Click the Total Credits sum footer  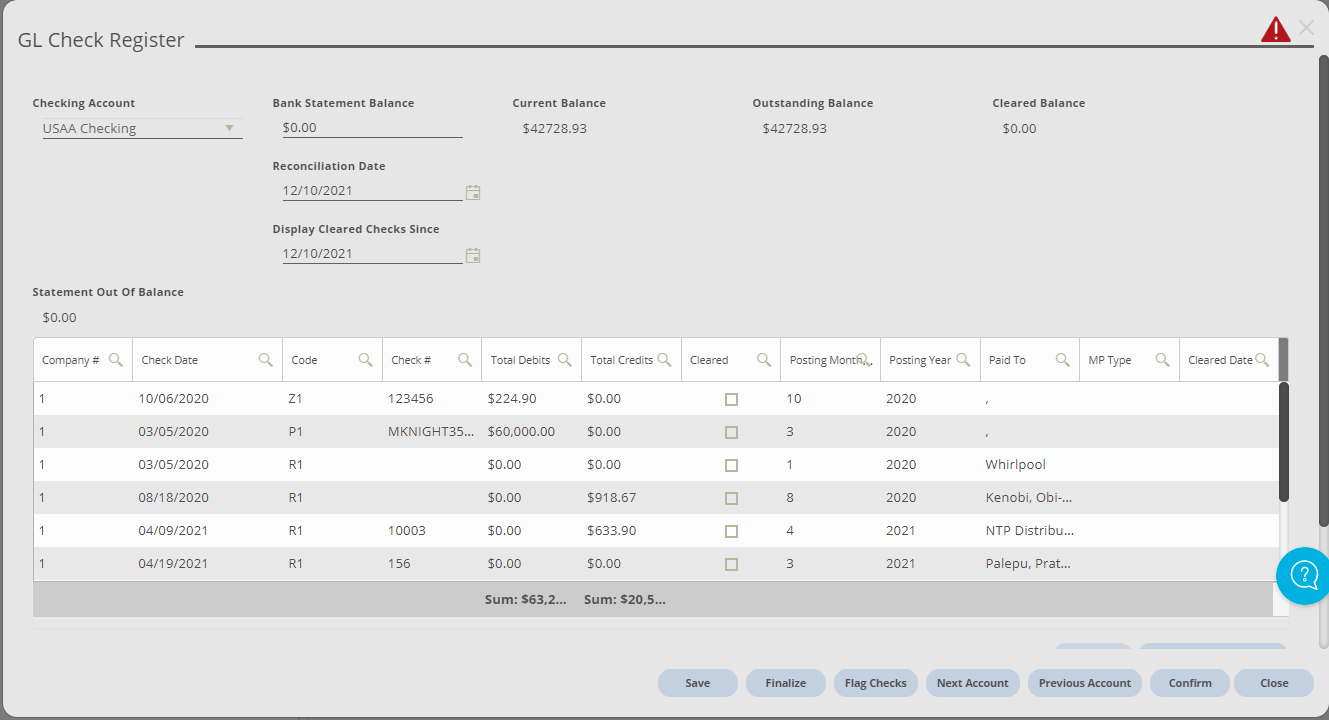point(625,600)
